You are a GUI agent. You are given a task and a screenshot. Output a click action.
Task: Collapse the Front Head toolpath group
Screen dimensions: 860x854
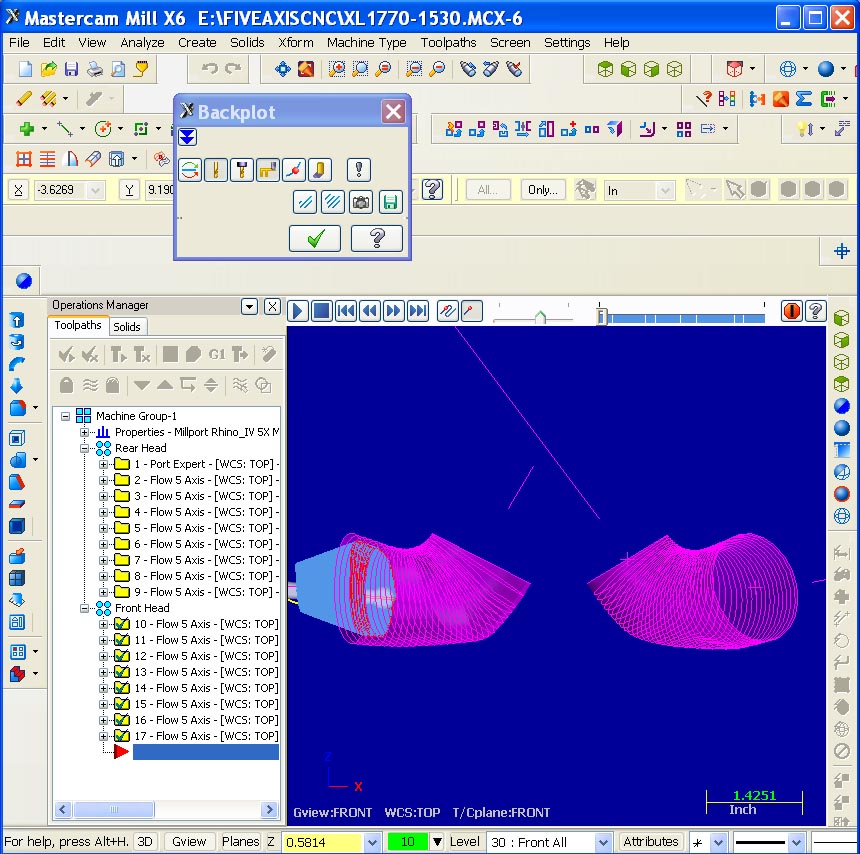click(x=84, y=608)
